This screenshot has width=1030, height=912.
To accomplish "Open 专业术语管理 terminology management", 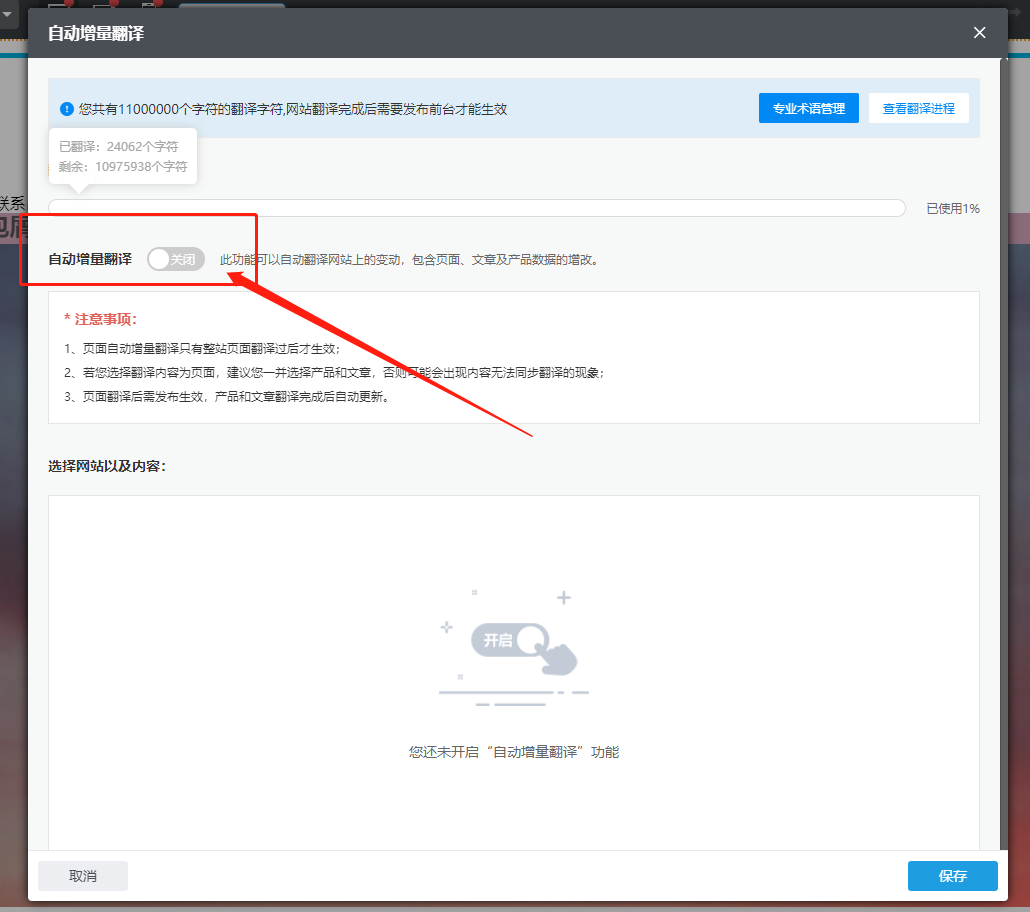I will click(808, 109).
